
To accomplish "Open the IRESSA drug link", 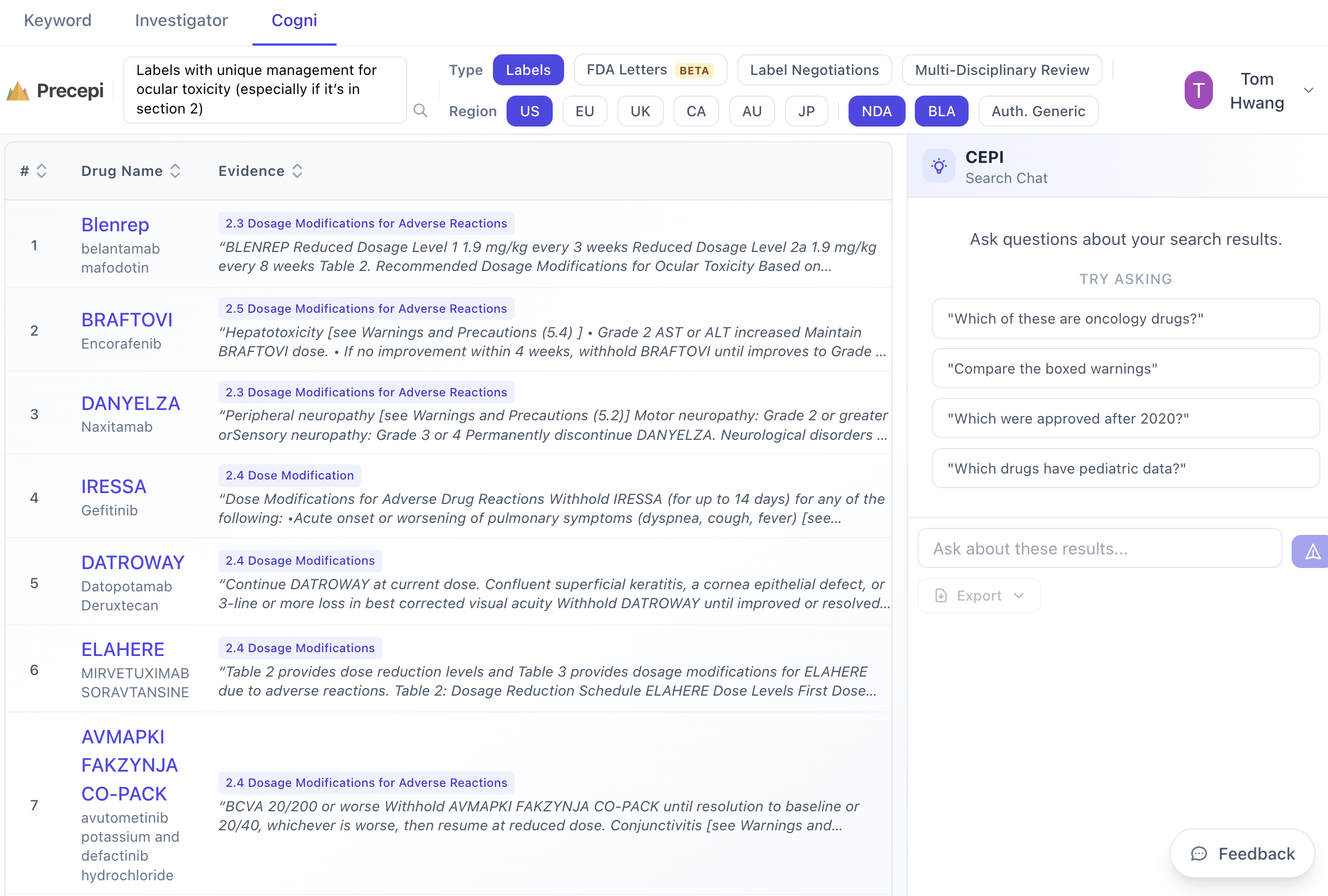I will [x=113, y=487].
